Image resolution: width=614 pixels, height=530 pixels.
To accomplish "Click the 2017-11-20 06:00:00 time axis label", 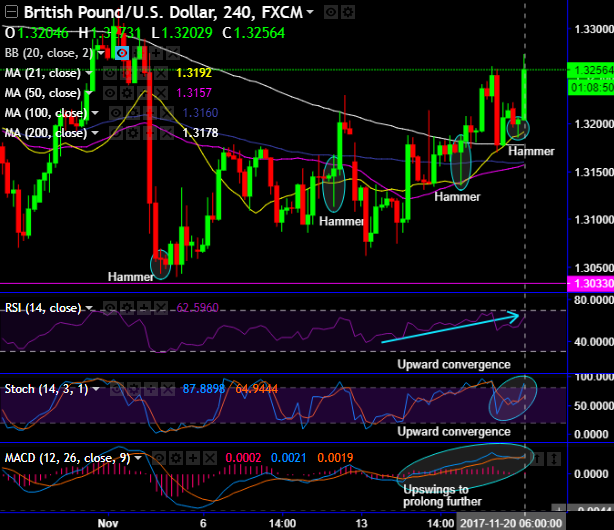I will click(x=511, y=523).
